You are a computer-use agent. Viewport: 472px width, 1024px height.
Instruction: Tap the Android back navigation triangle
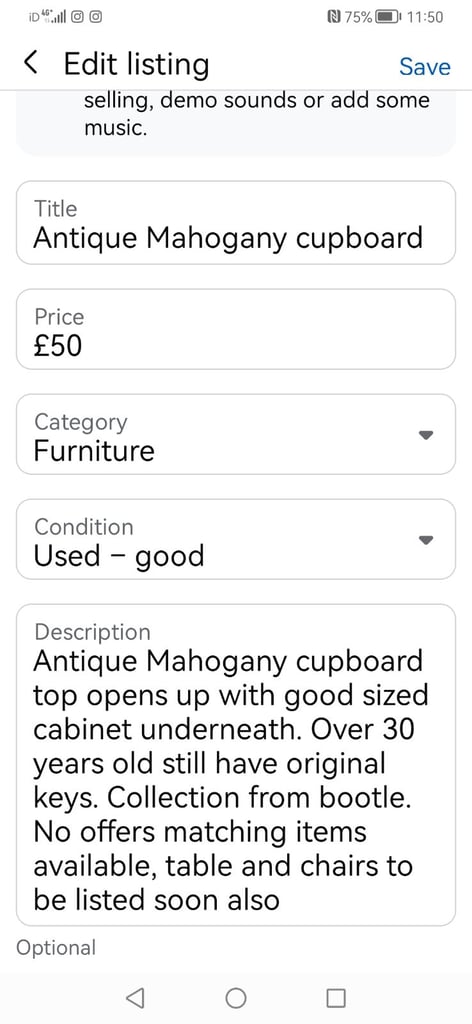[134, 997]
